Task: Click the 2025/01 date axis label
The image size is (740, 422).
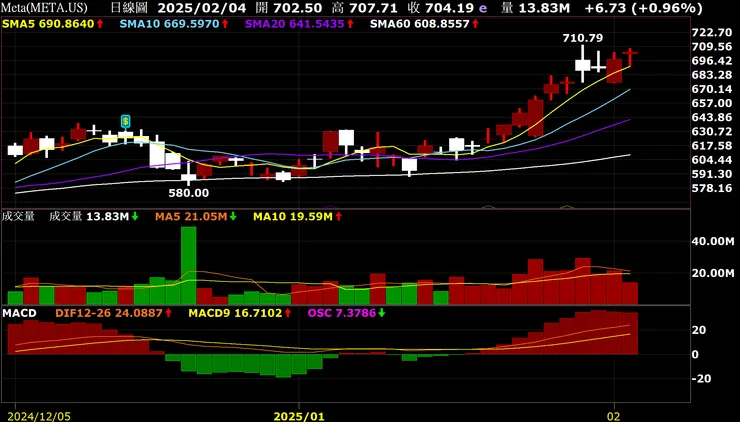Action: [299, 416]
